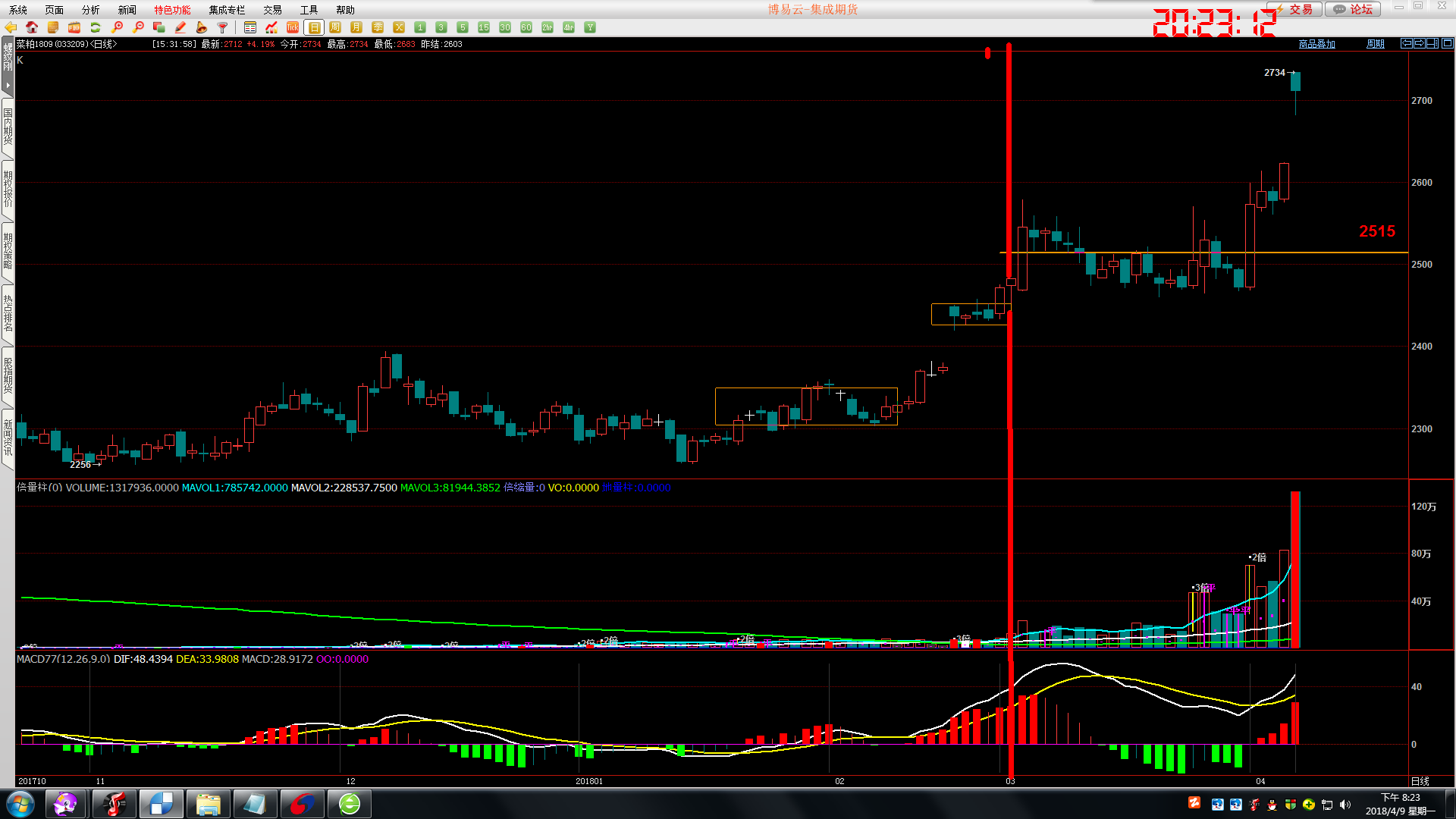Viewport: 1456px width, 819px height.
Task: Click the back arrow toolbar icon
Action: tap(11, 27)
